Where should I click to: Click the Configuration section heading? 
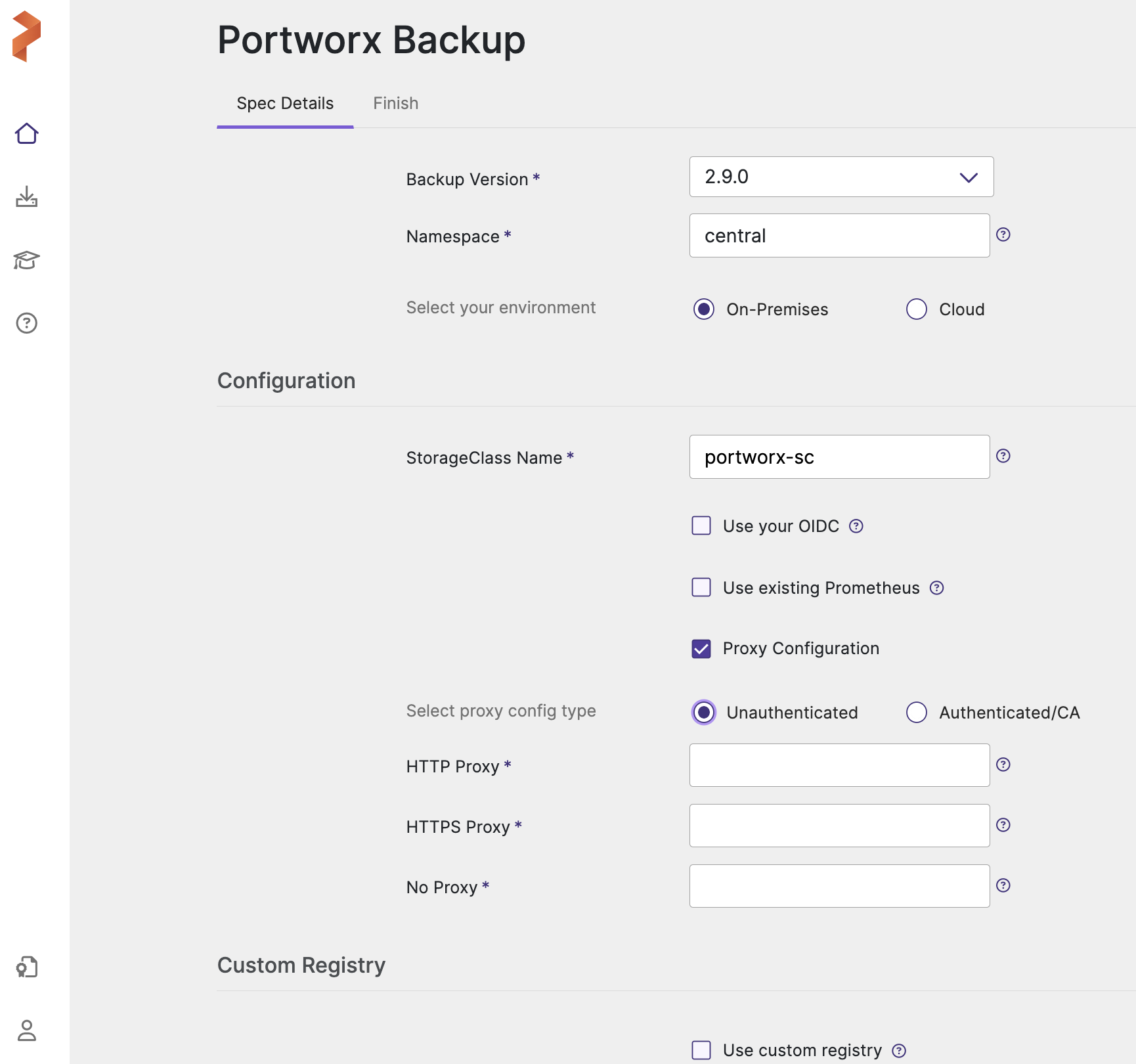point(286,381)
